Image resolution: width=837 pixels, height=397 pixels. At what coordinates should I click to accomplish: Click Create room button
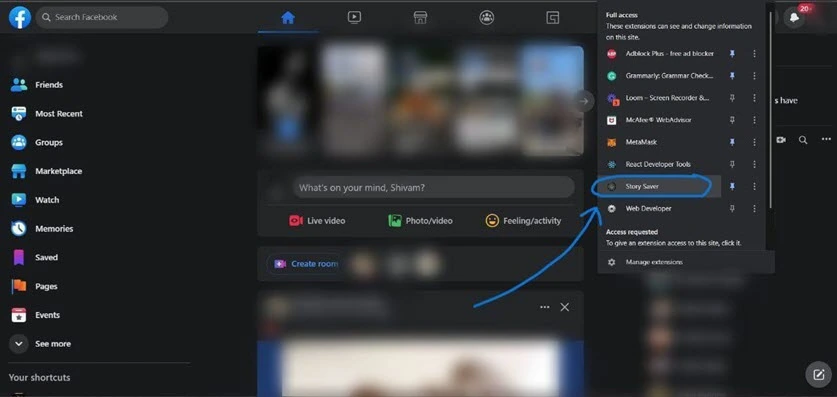click(x=305, y=264)
